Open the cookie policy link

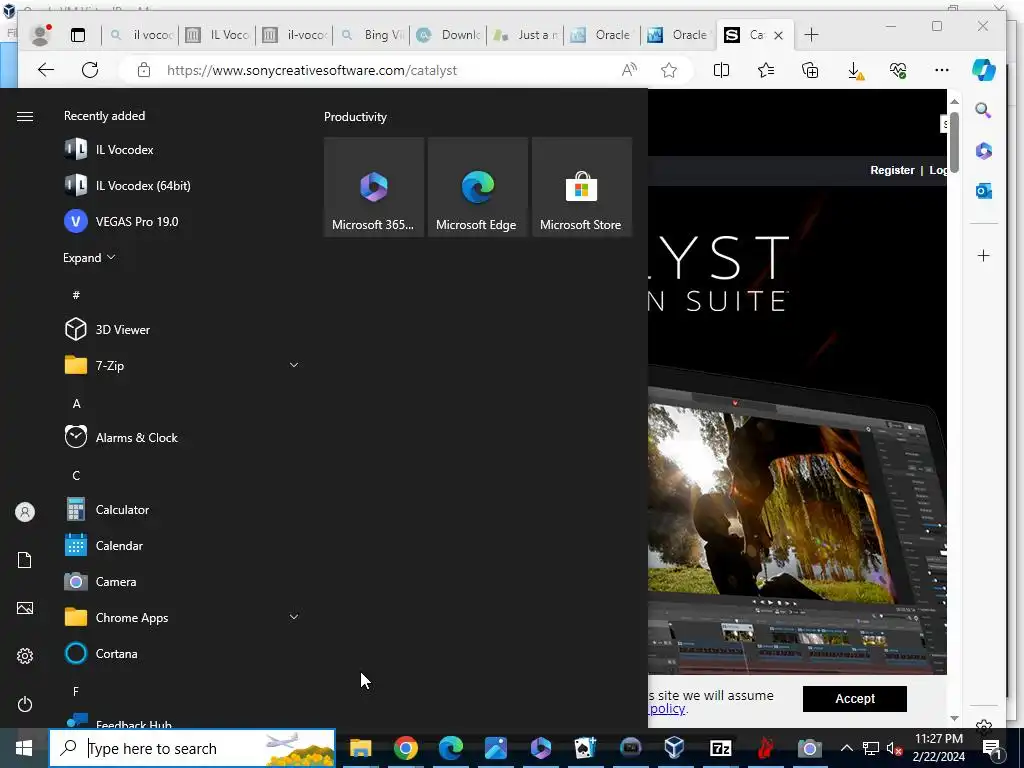pos(667,709)
